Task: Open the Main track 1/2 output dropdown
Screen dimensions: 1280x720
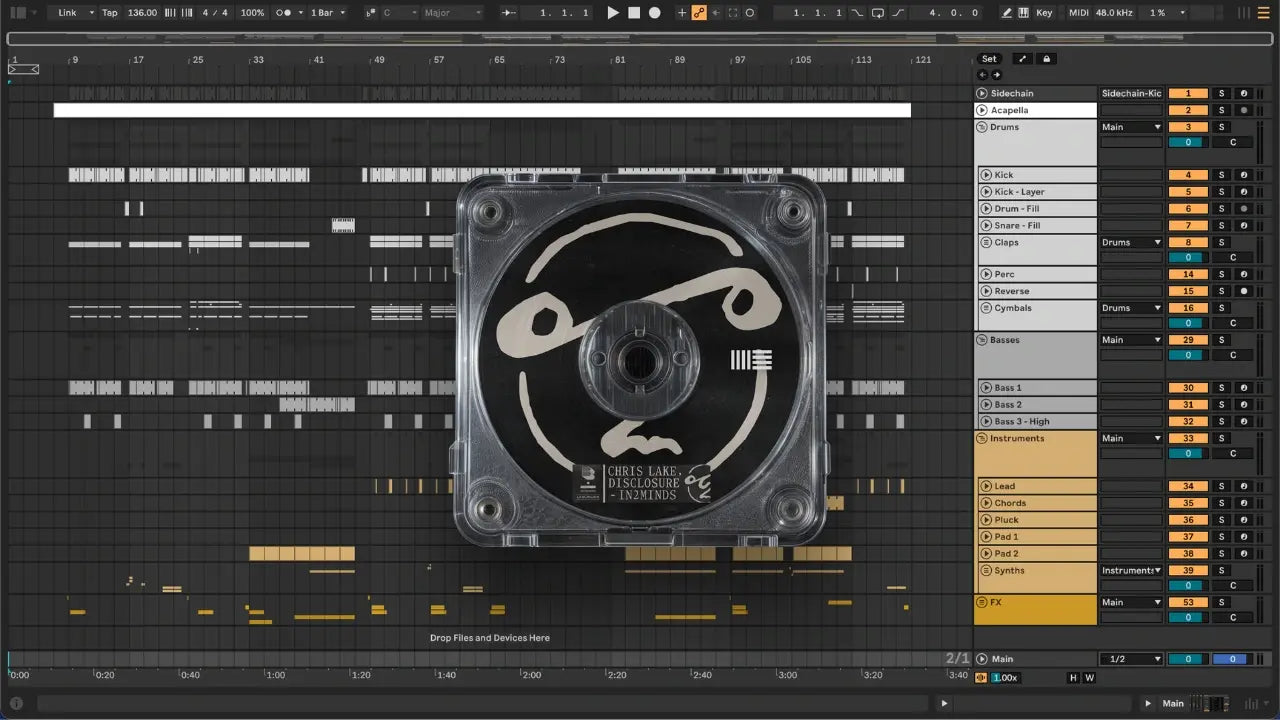Action: [x=1132, y=659]
